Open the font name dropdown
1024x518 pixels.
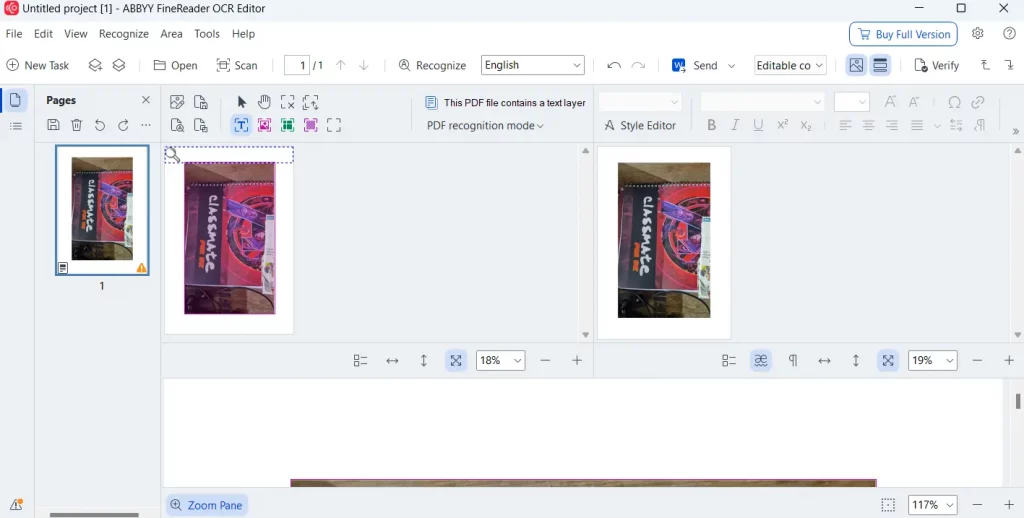[761, 102]
